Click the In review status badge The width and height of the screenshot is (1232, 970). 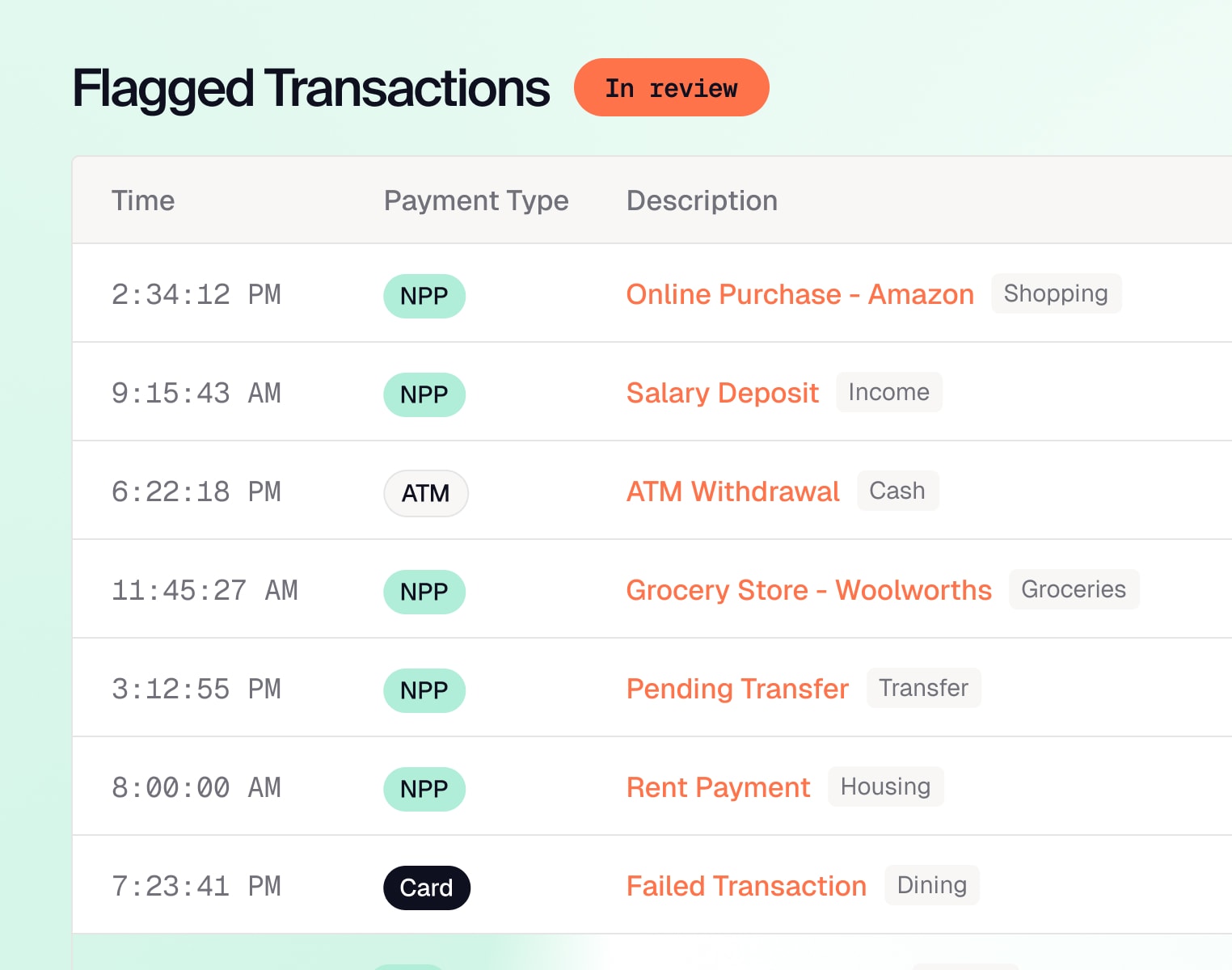[671, 87]
